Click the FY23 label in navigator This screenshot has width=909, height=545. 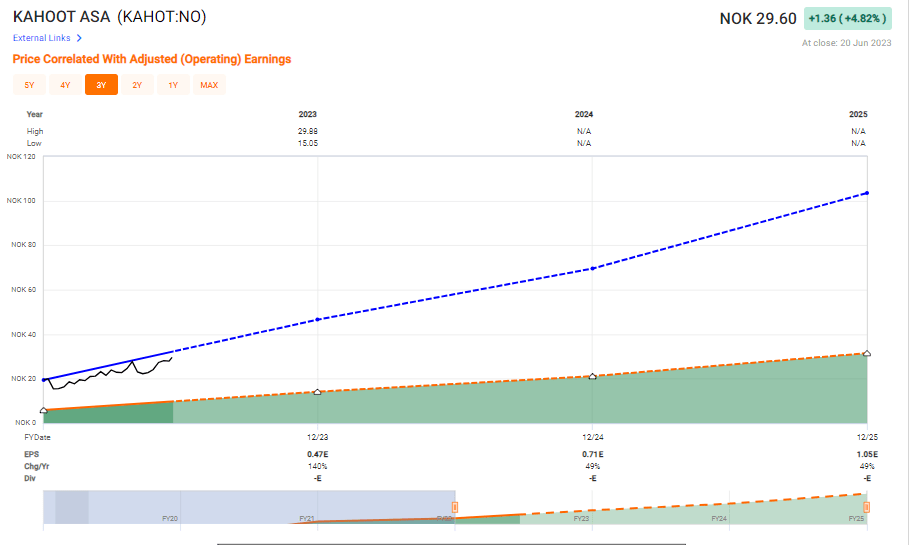click(581, 518)
